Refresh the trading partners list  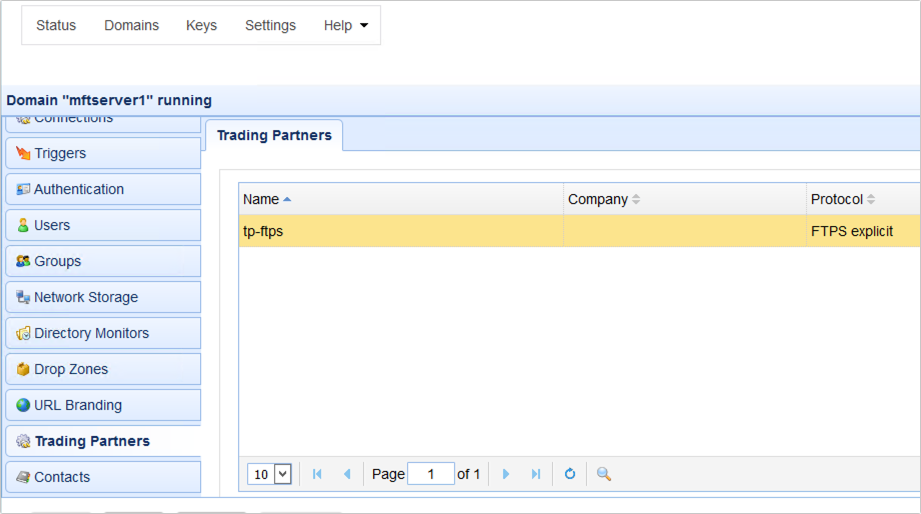point(570,474)
